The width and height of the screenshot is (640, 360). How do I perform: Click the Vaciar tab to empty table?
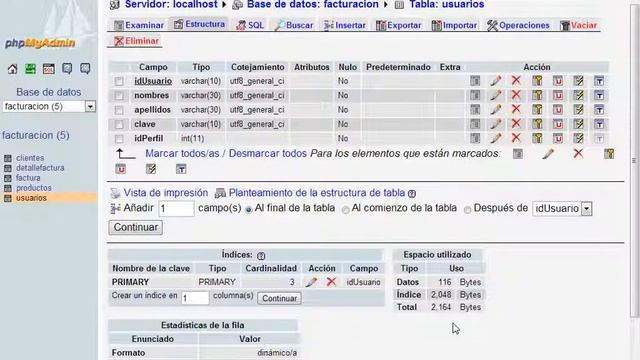point(578,25)
